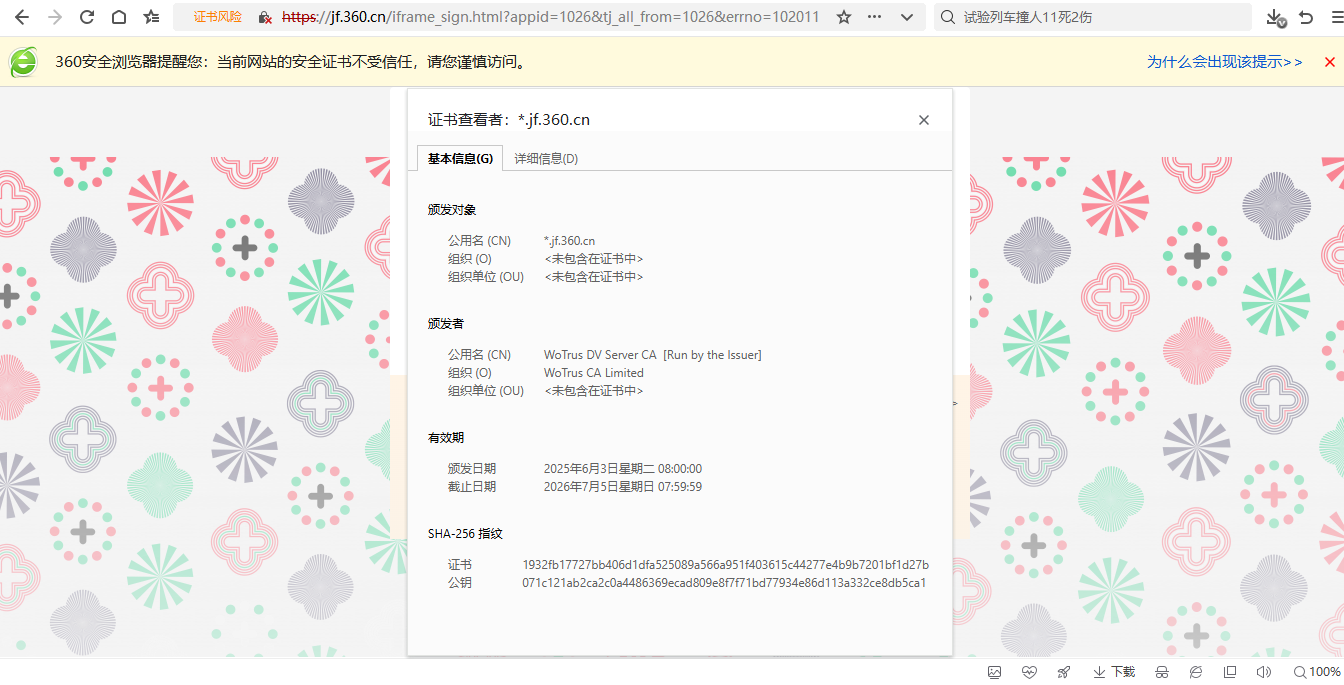Click the 颁发对象 section heading
The height and width of the screenshot is (685, 1344).
pyautogui.click(x=452, y=210)
